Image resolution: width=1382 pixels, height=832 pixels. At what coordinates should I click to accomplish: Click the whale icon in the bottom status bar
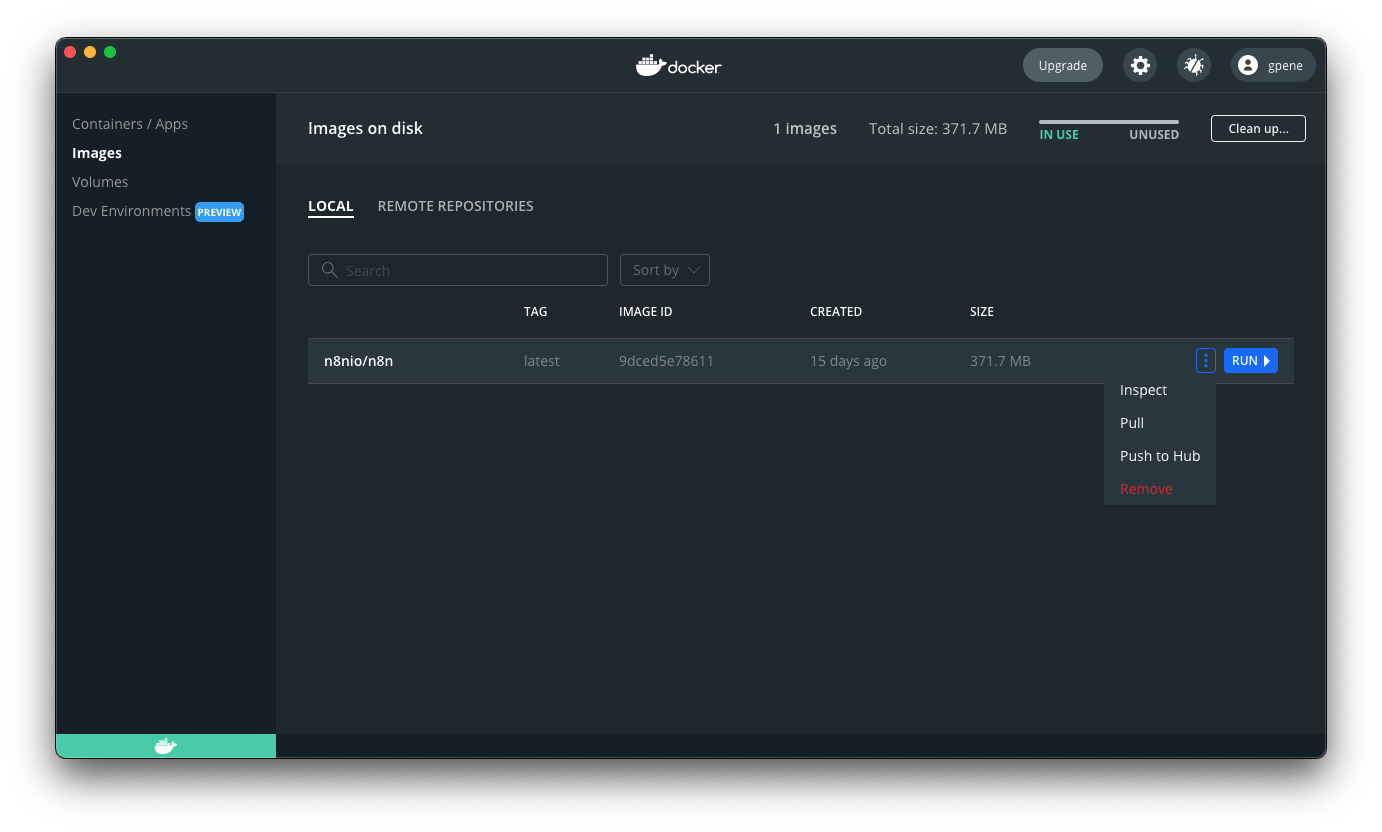point(165,745)
